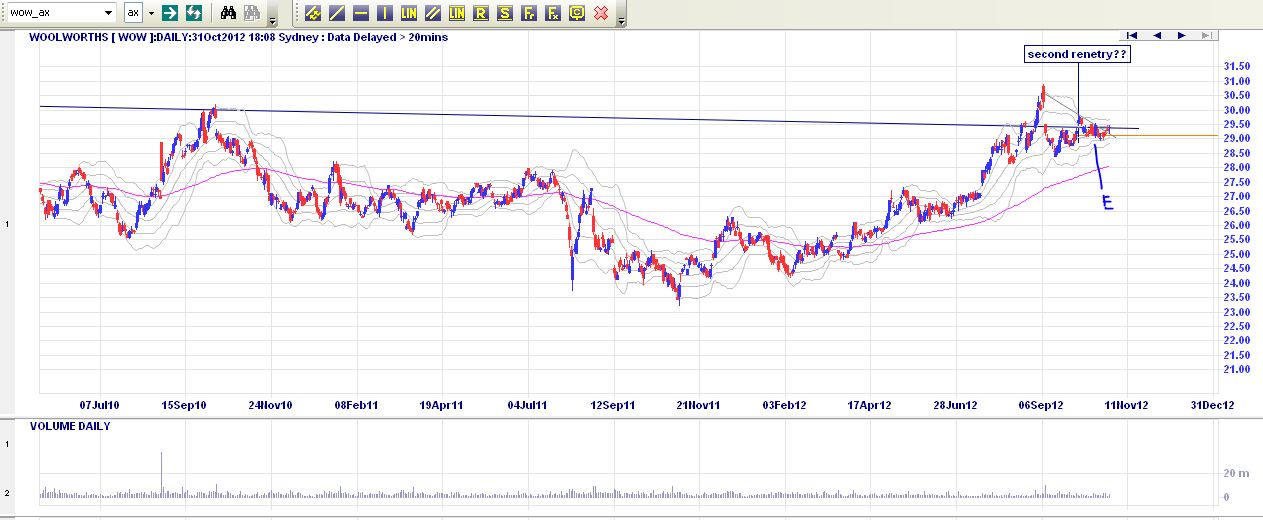Select the first LIN drawing tool
The image size is (1263, 520).
click(x=409, y=13)
